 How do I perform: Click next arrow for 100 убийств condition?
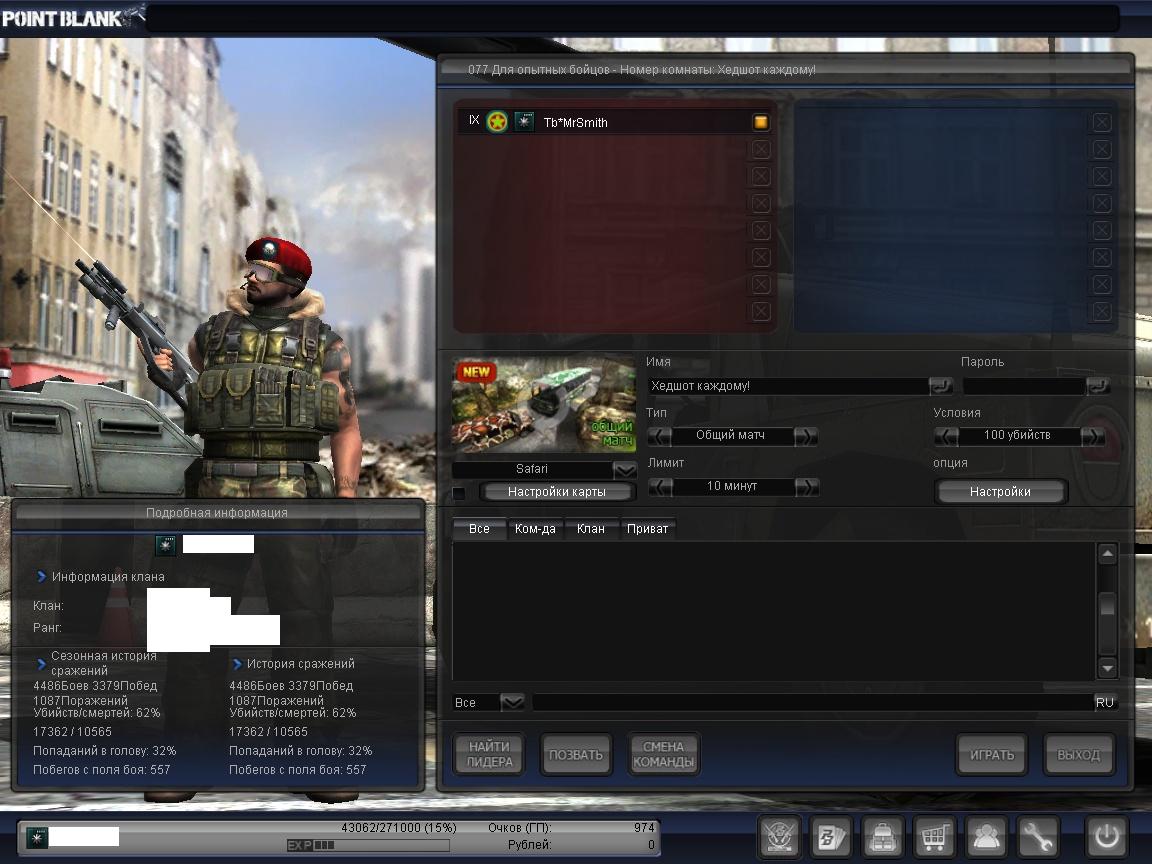click(1092, 436)
